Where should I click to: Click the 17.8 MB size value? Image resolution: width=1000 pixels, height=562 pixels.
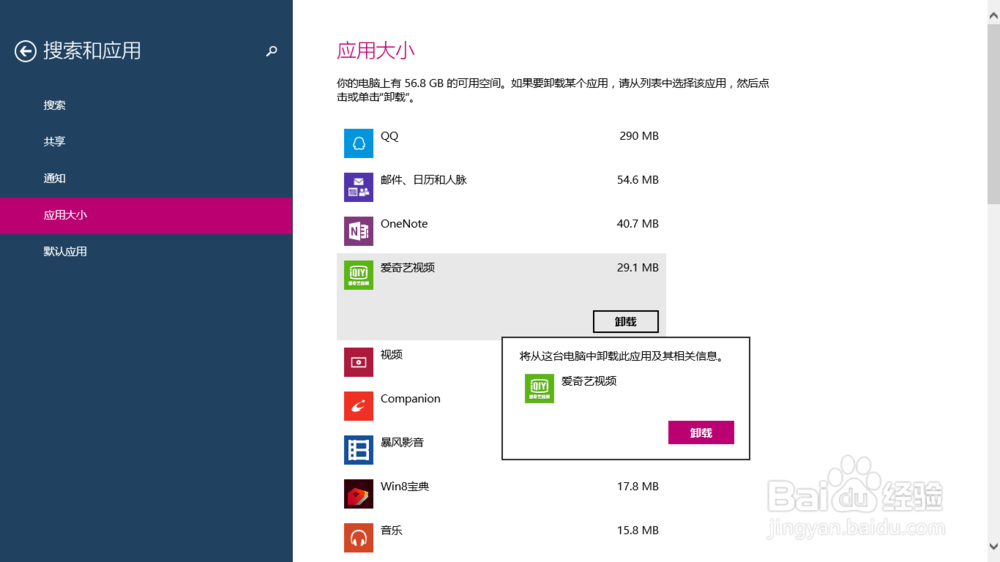pyautogui.click(x=638, y=487)
